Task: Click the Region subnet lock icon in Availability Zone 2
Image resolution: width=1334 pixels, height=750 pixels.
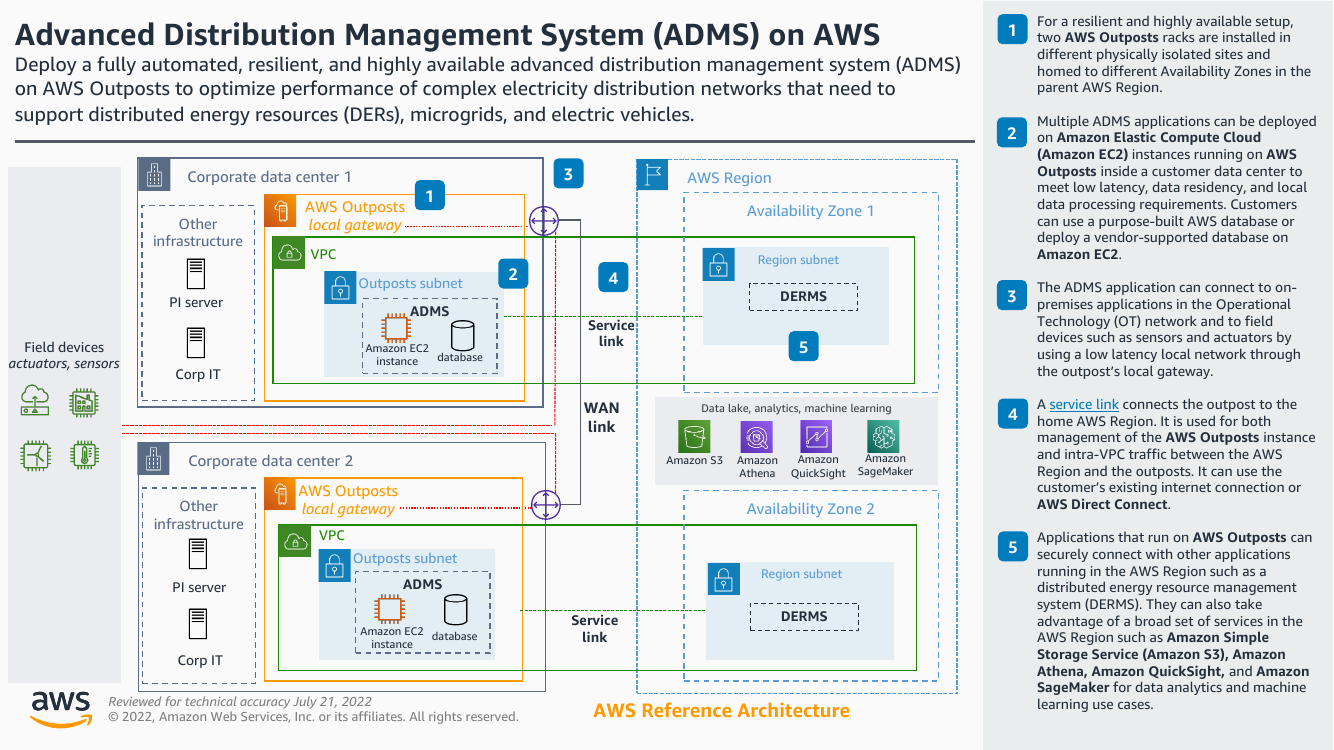Action: [x=724, y=578]
